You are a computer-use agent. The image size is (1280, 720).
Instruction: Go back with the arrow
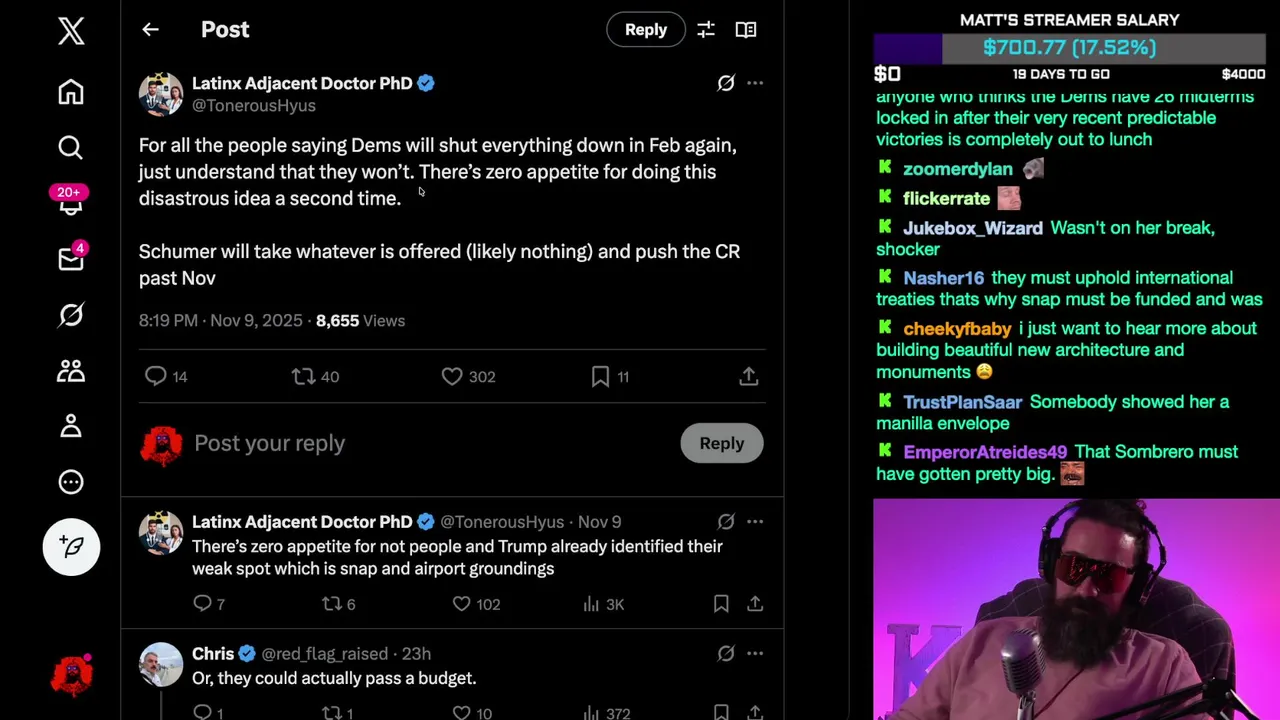tap(150, 30)
